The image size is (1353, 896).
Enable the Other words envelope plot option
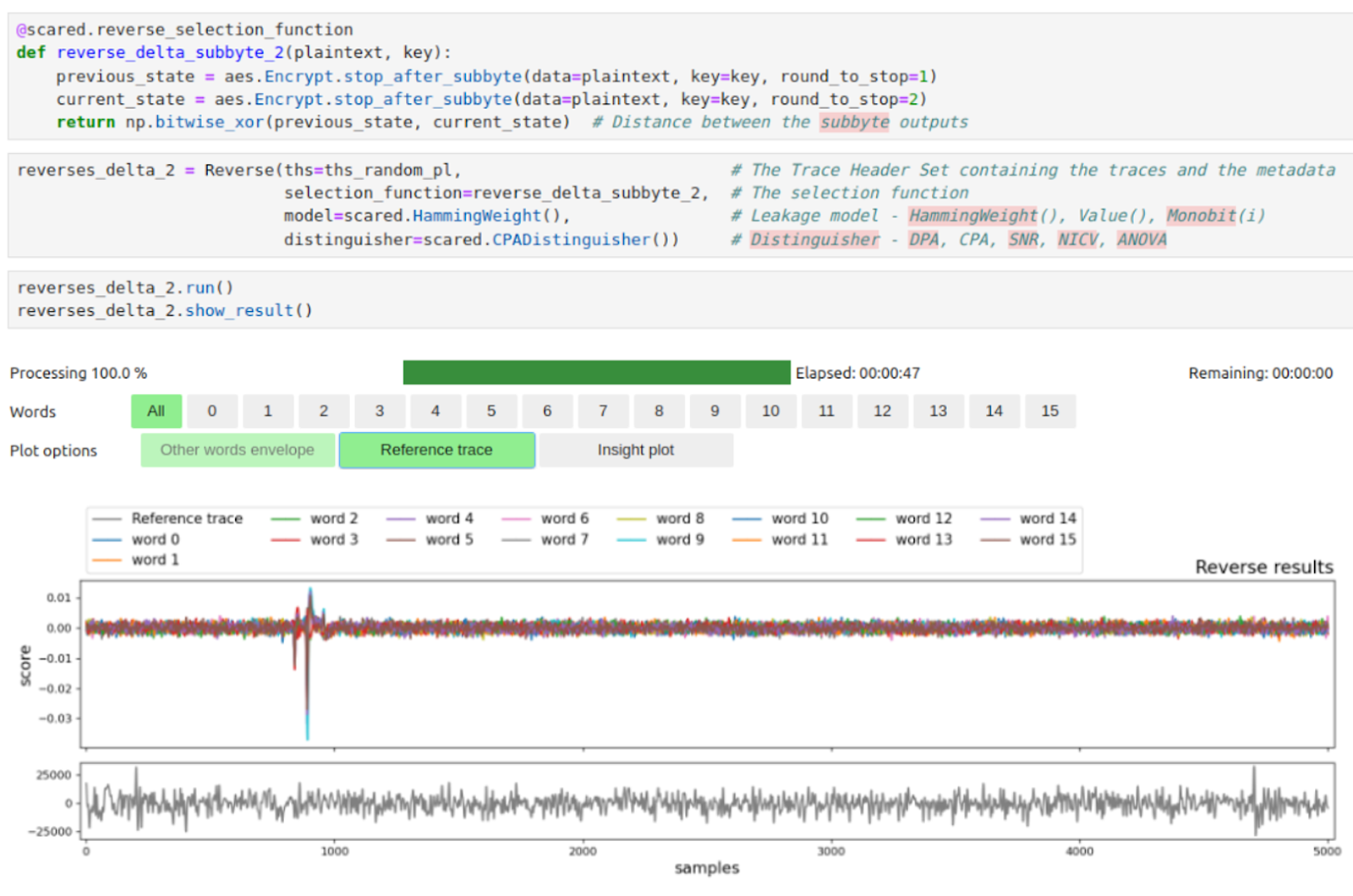pos(237,450)
